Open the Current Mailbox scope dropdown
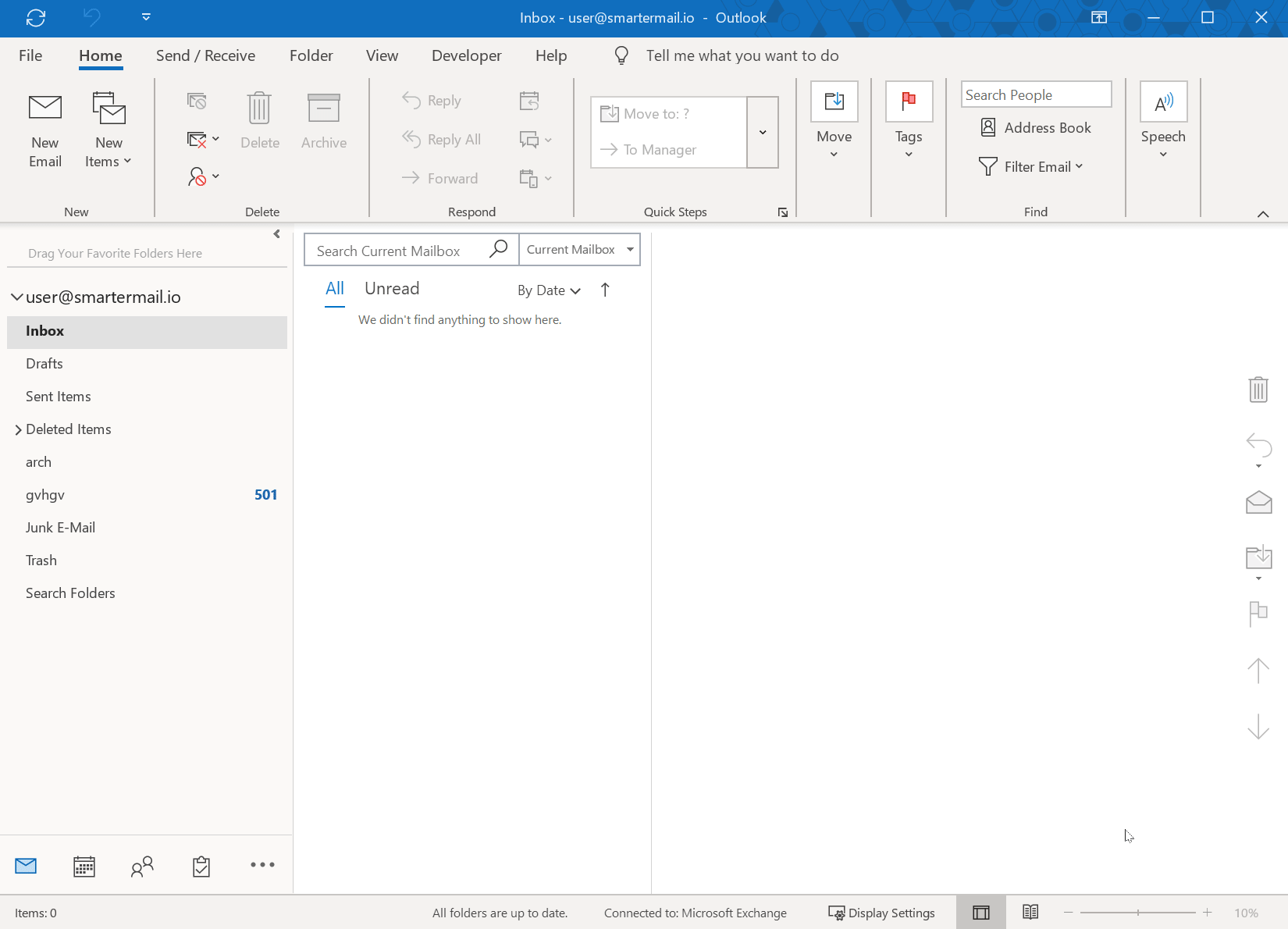The image size is (1288, 929). (579, 250)
